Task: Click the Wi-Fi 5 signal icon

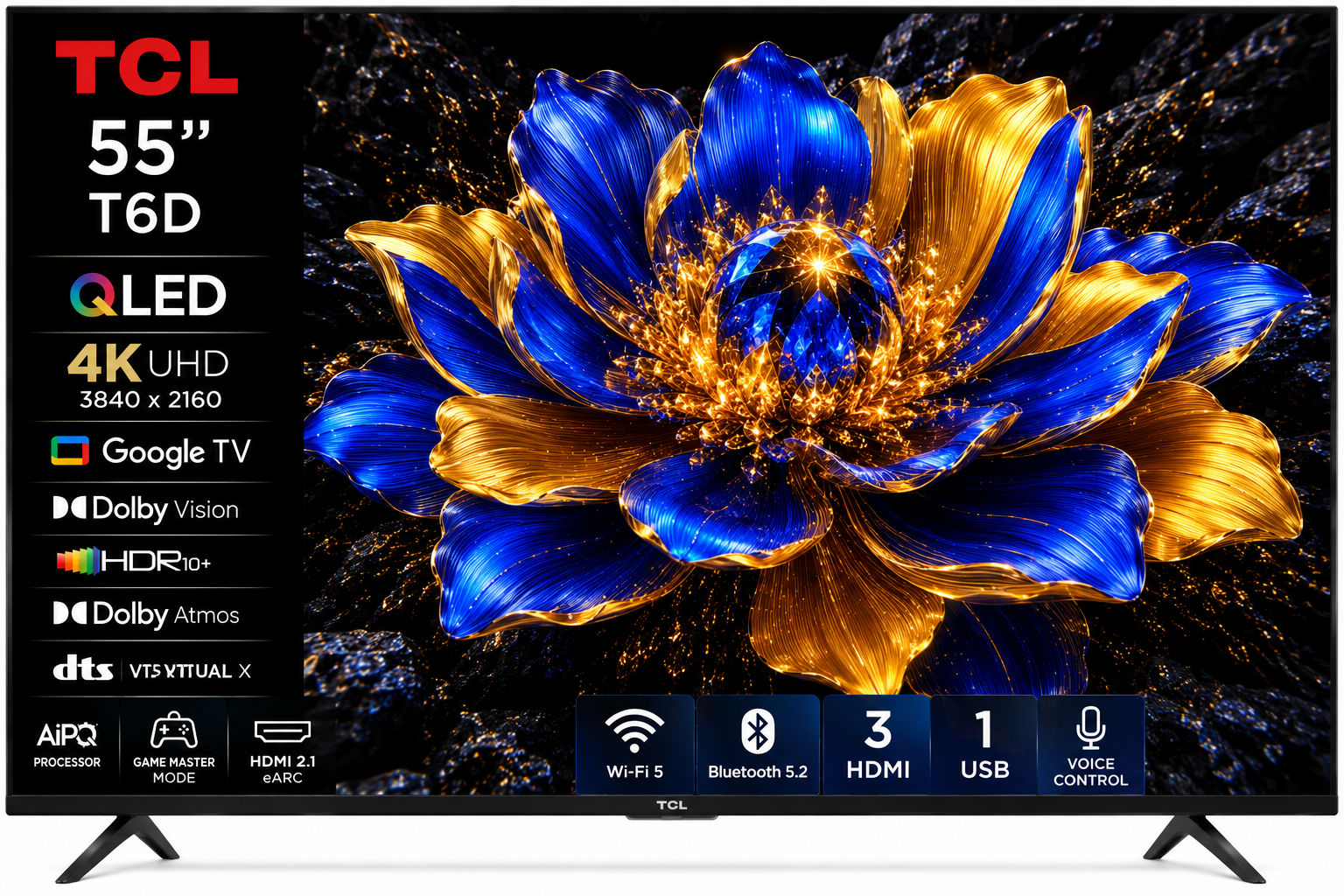Action: pyautogui.click(x=635, y=731)
